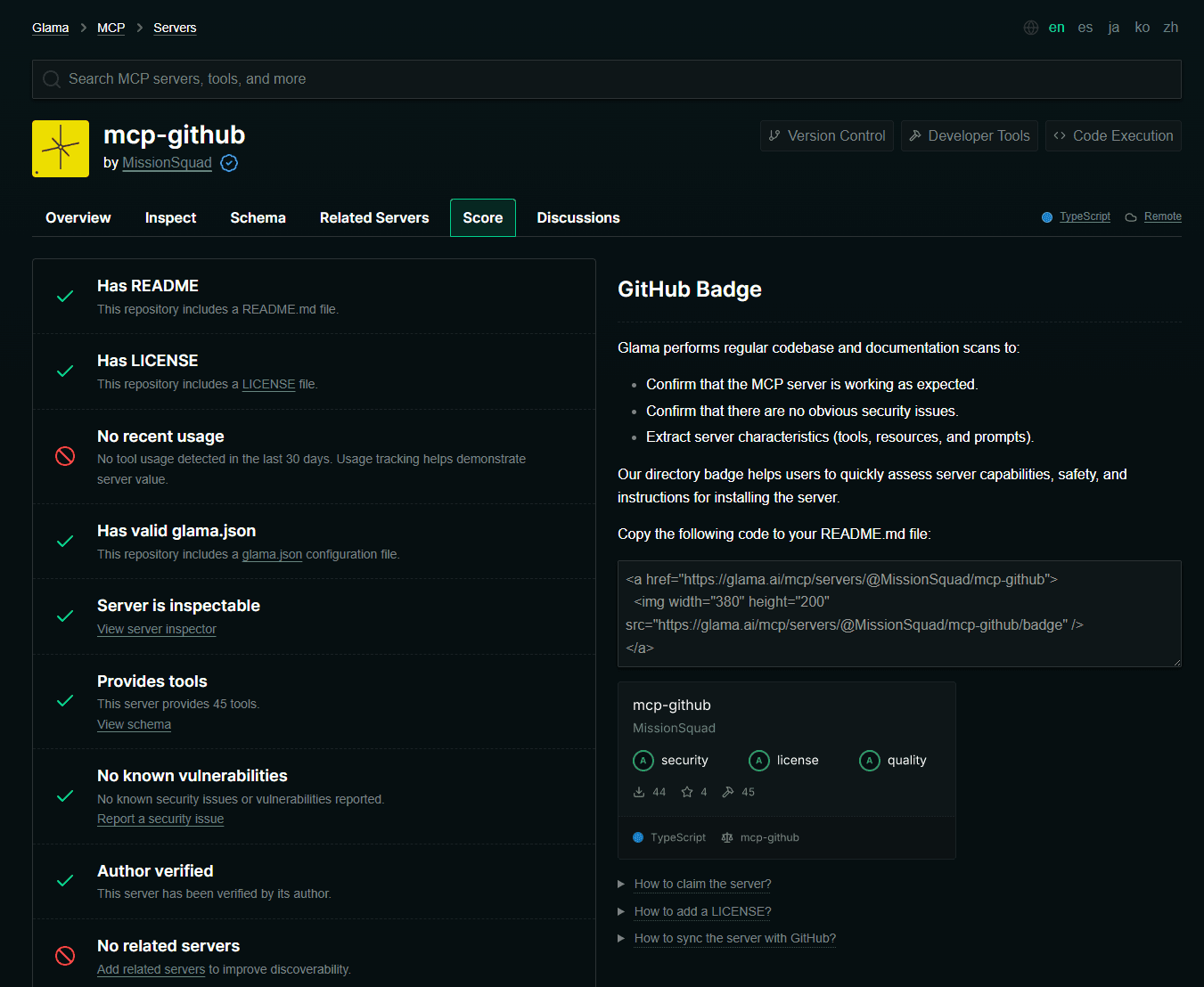Click the Code Execution brackets icon
Viewport: 1204px width, 987px height.
(x=1060, y=135)
